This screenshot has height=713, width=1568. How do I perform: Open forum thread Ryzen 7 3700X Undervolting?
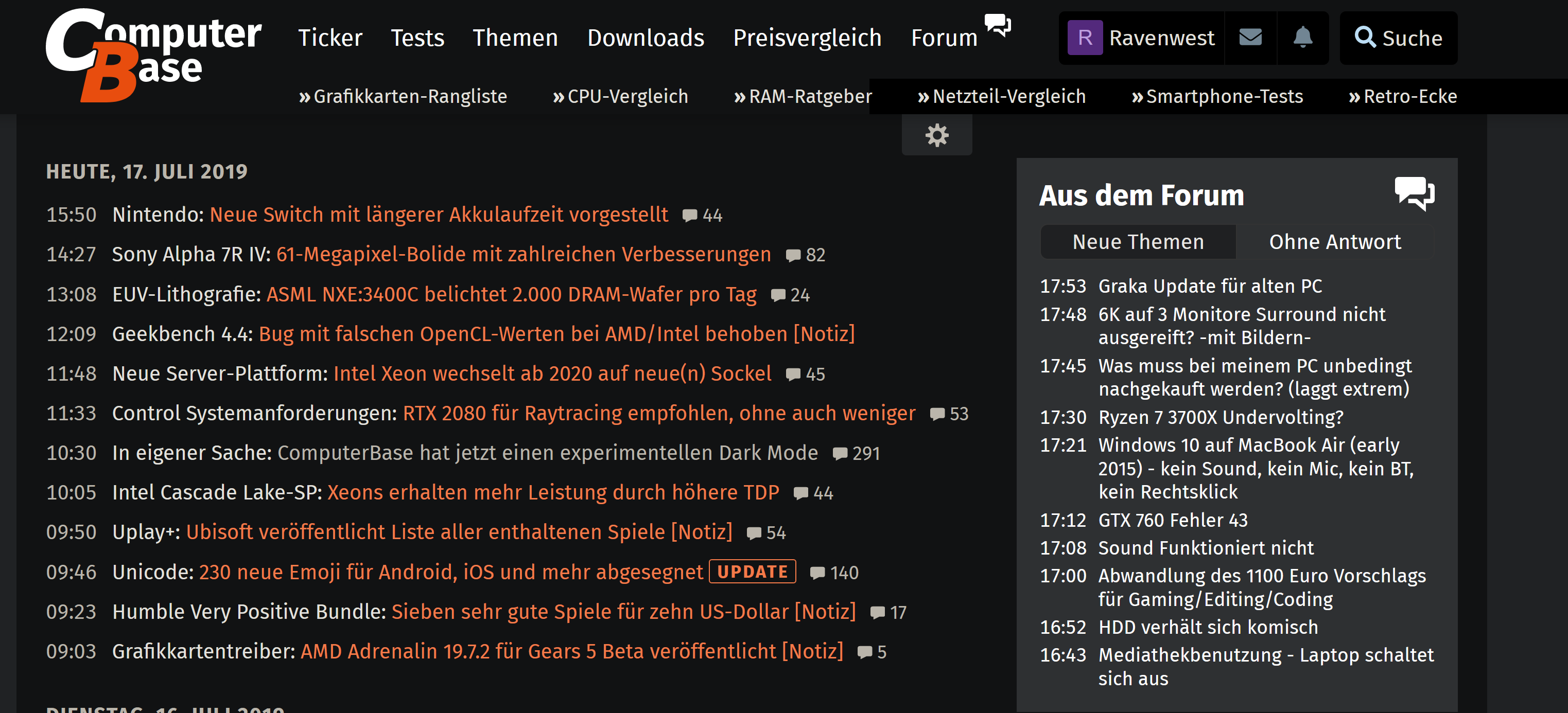tap(1220, 417)
